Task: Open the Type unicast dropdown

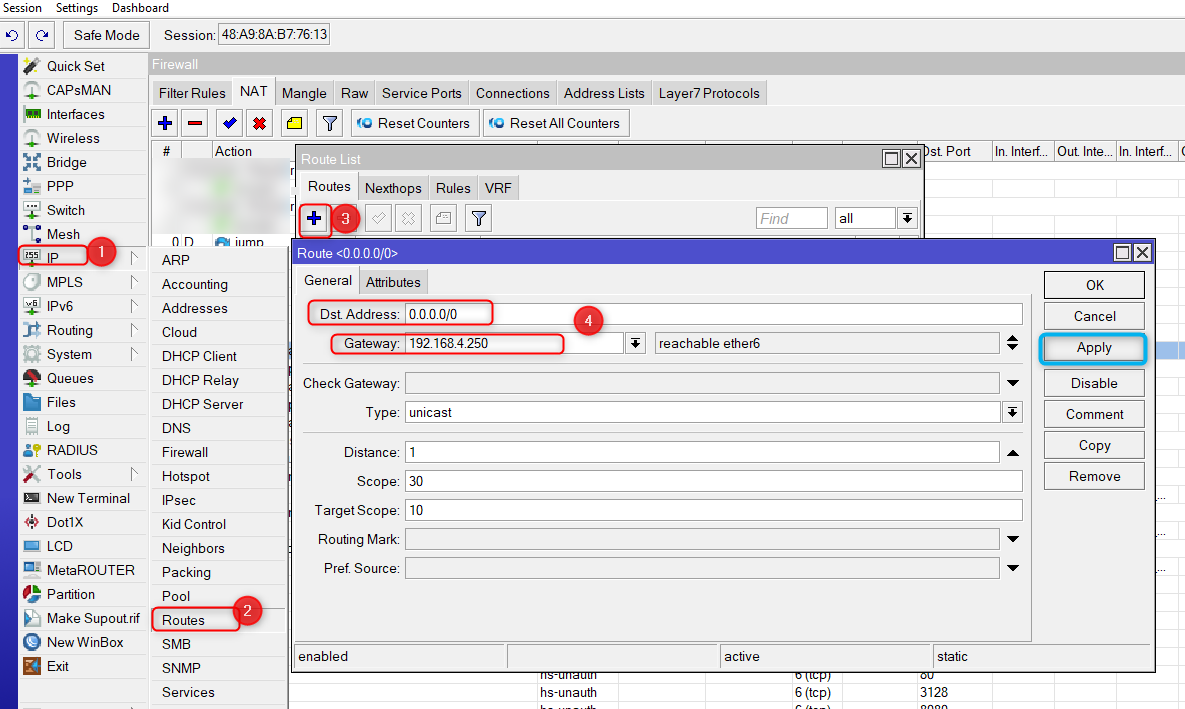Action: (x=1012, y=412)
